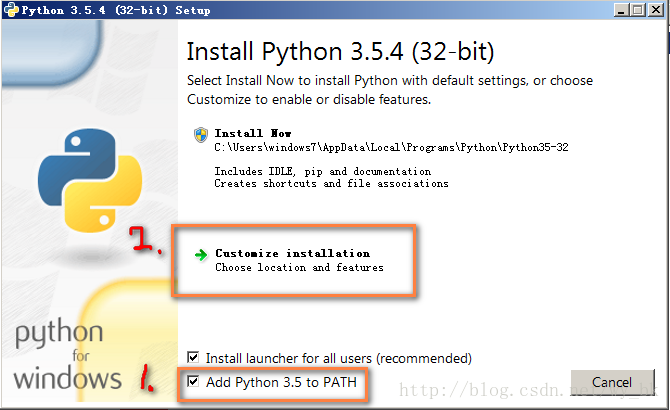Screen dimensions: 670x410
Task: Click the green Customize installation arrow icon
Action: (201, 255)
